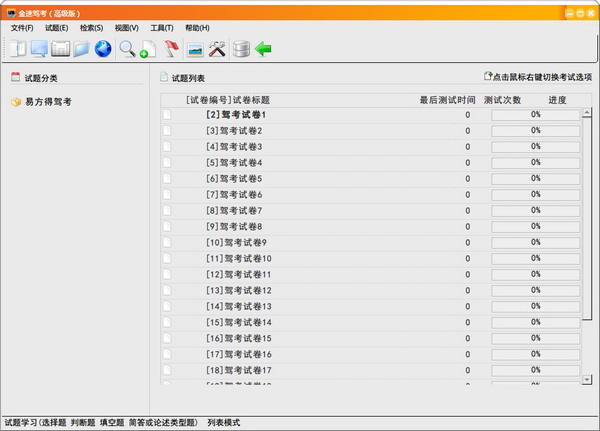Select the row [4]驾考试卷3

click(371, 147)
